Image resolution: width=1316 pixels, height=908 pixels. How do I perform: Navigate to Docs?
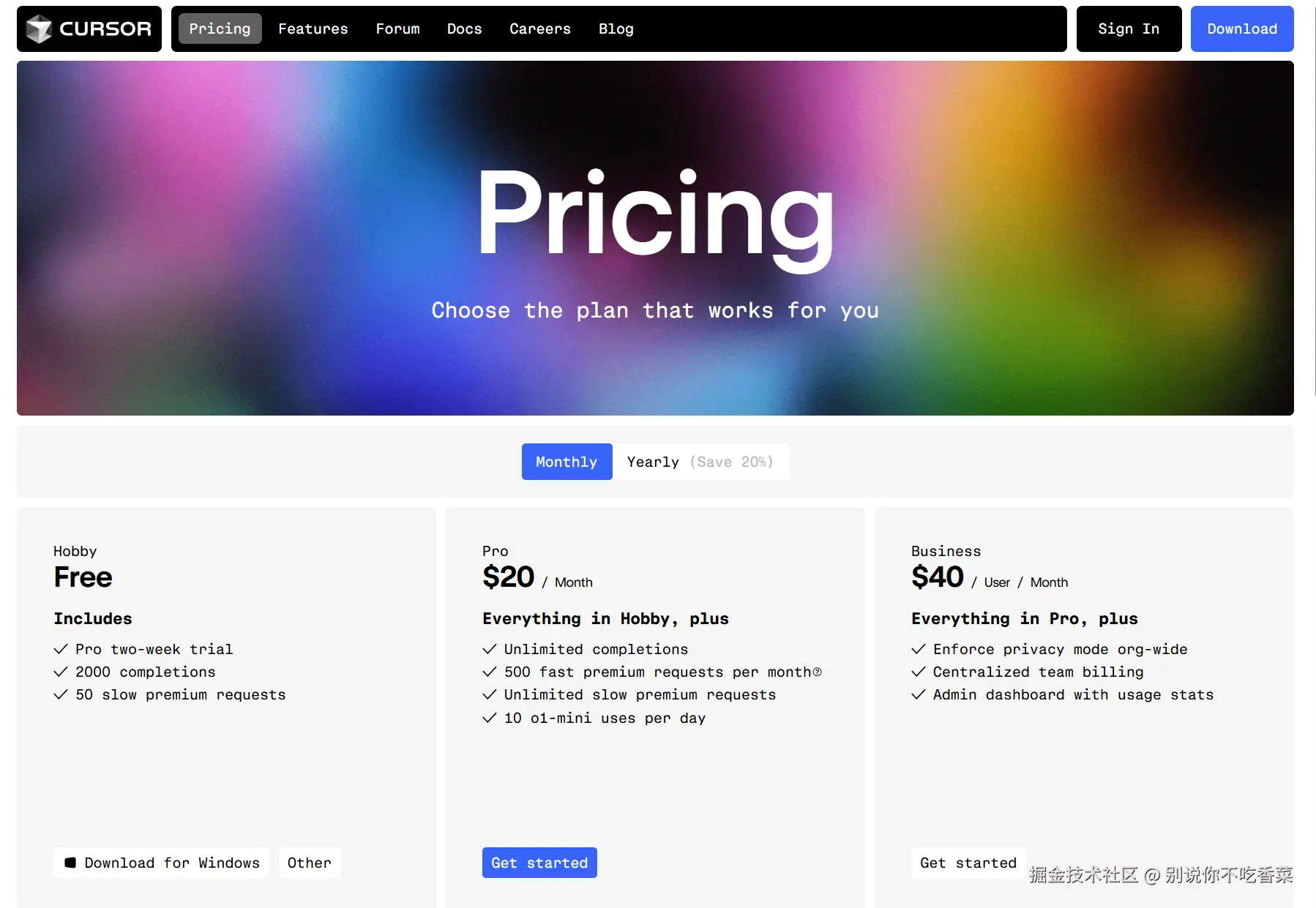tap(464, 29)
